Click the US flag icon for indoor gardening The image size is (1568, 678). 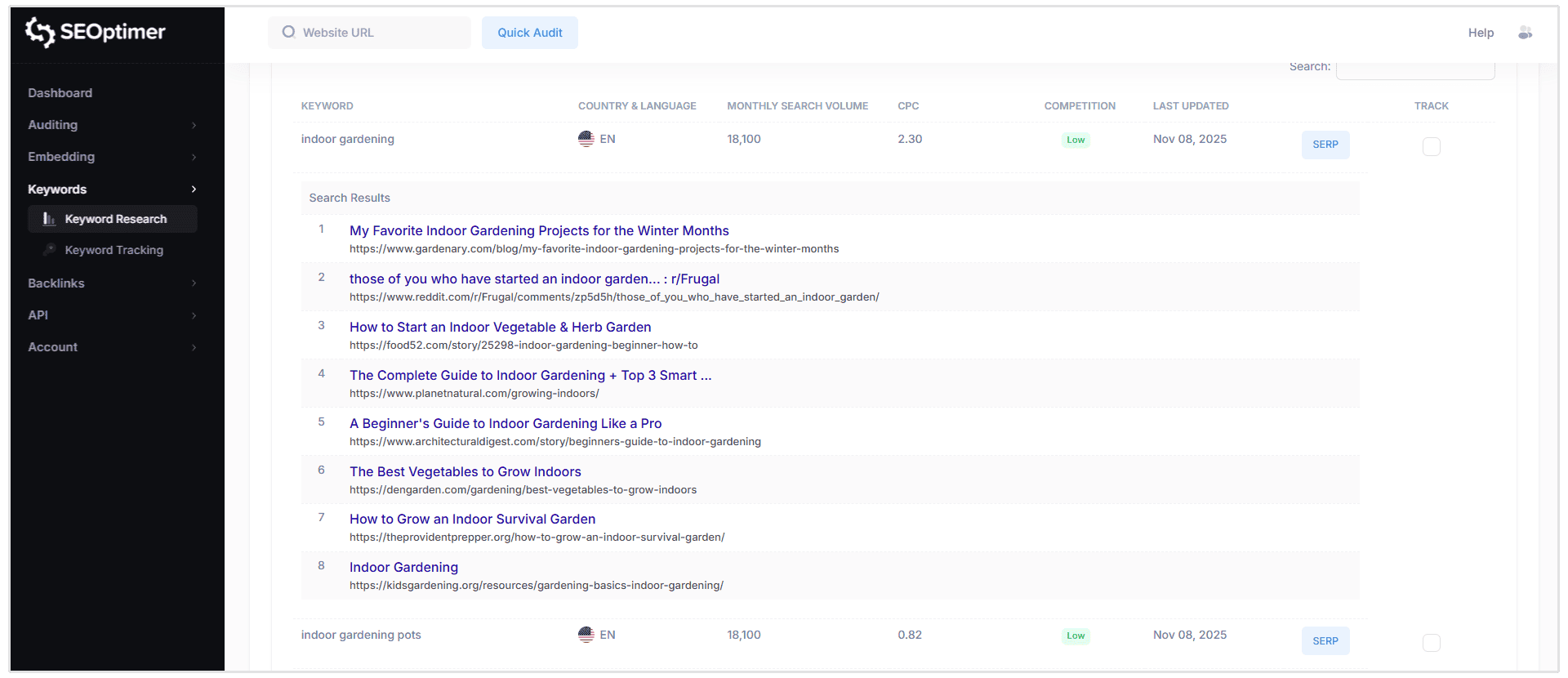coord(586,139)
